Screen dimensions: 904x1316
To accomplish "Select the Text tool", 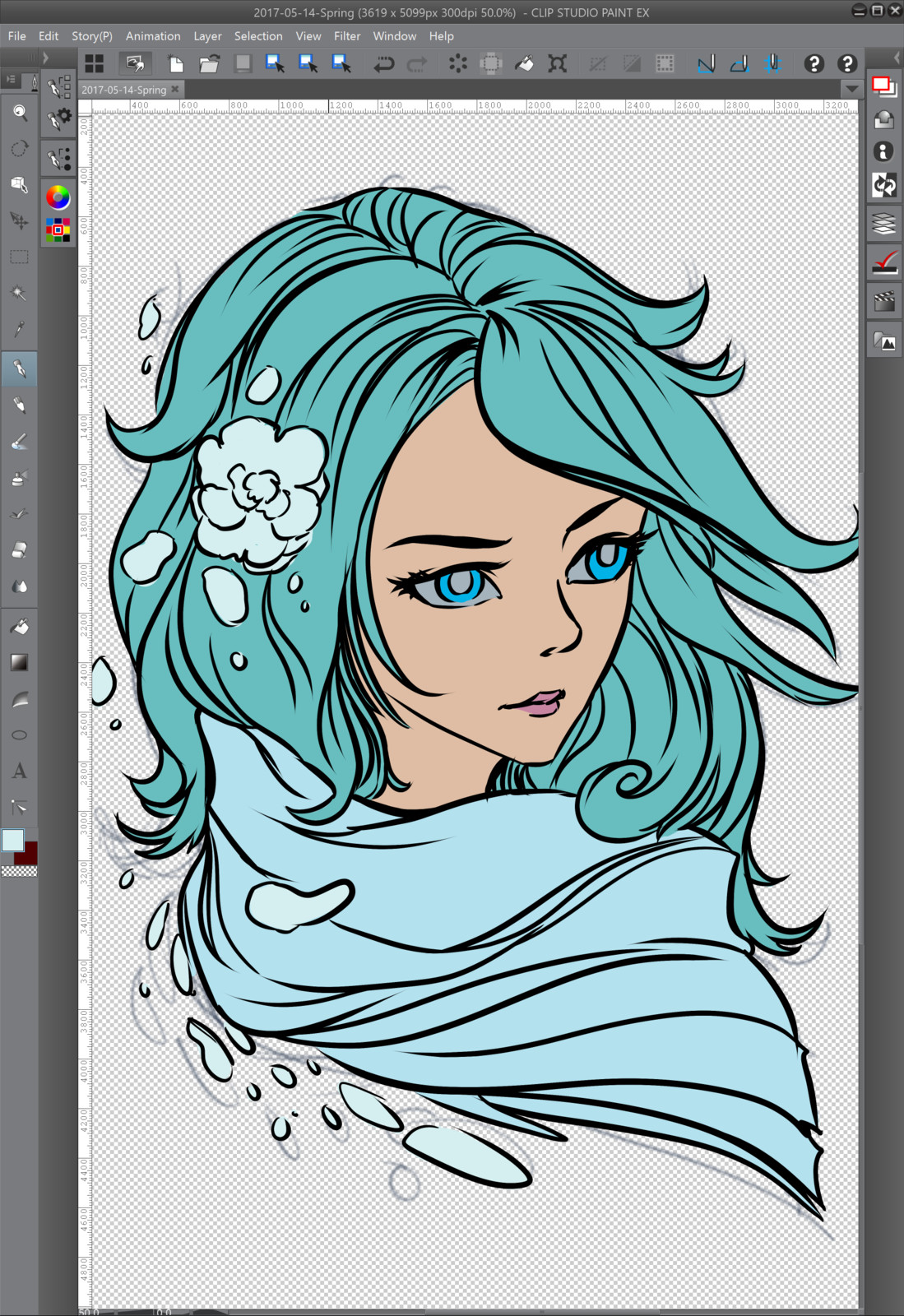I will 19,772.
